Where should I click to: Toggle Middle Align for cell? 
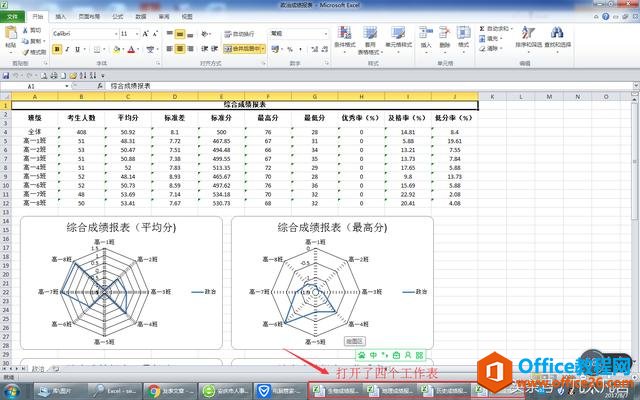[x=180, y=34]
